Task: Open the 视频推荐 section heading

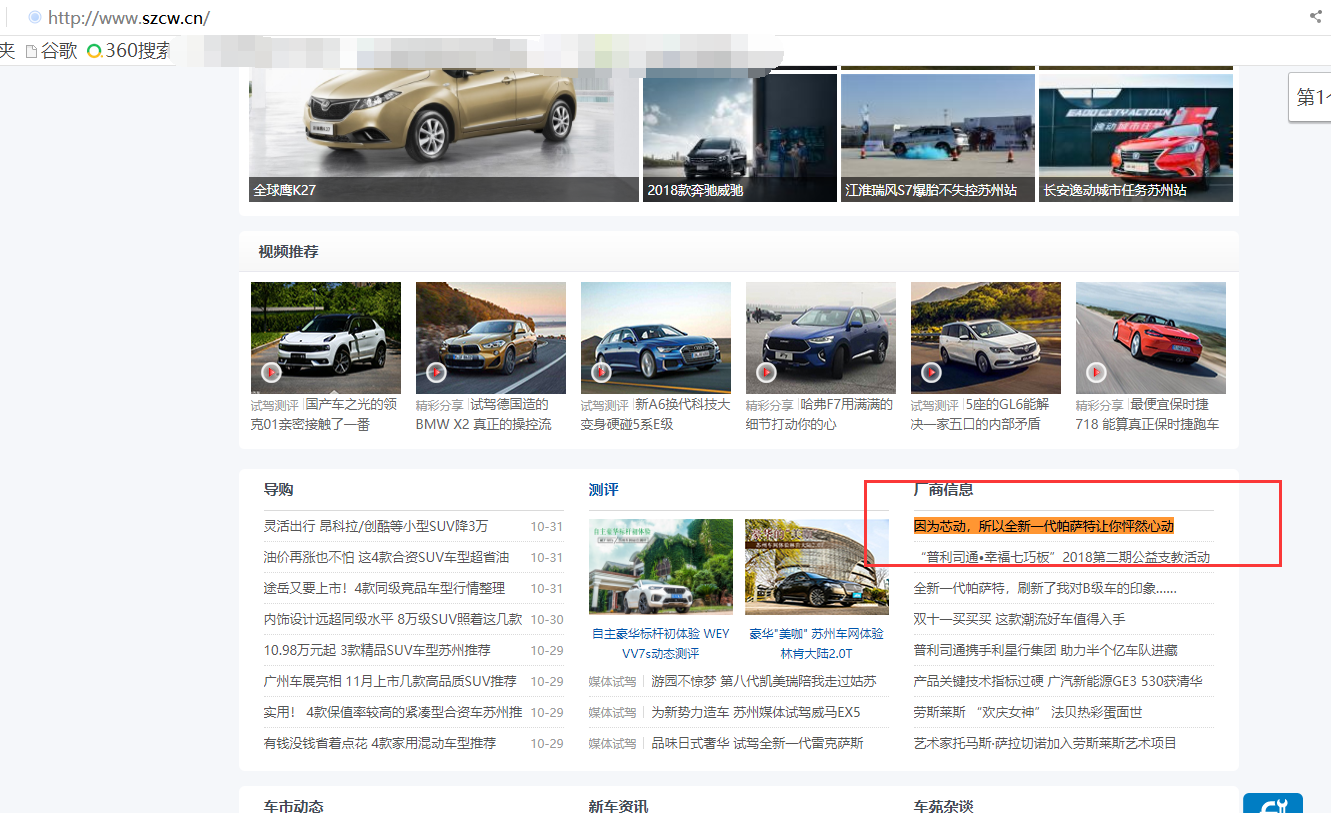Action: coord(289,251)
